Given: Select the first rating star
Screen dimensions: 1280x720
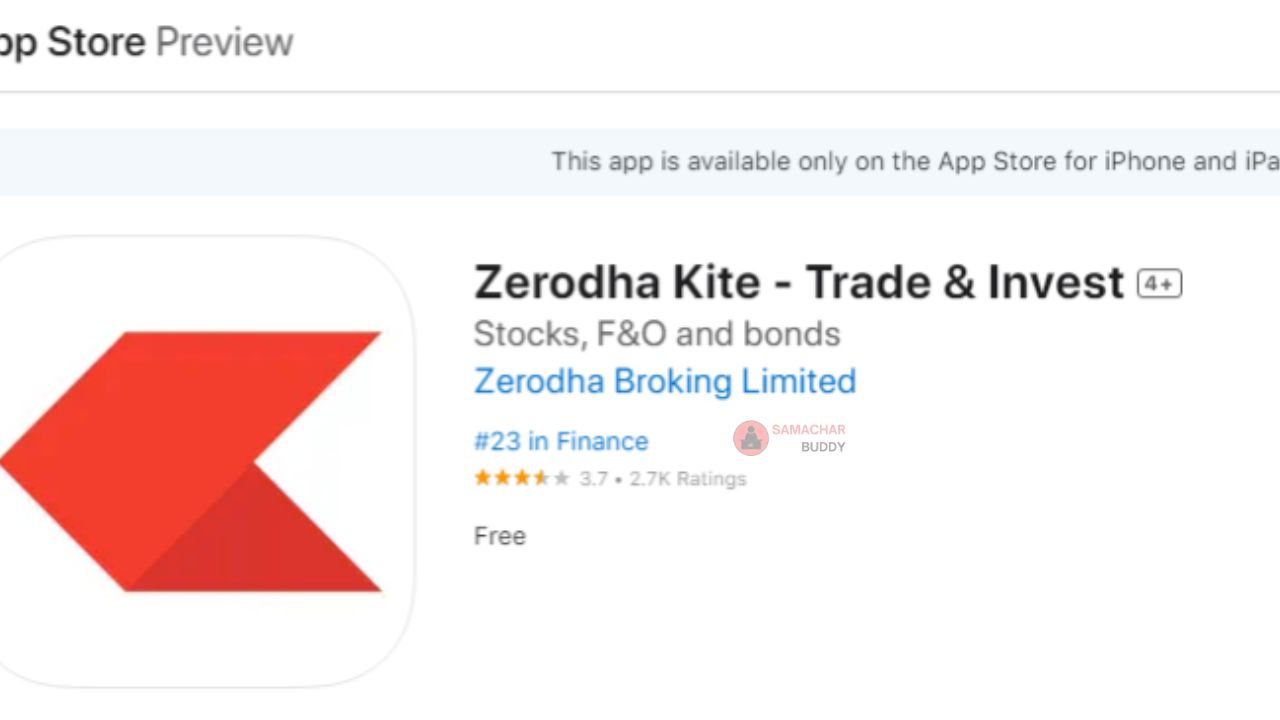Looking at the screenshot, I should point(481,478).
